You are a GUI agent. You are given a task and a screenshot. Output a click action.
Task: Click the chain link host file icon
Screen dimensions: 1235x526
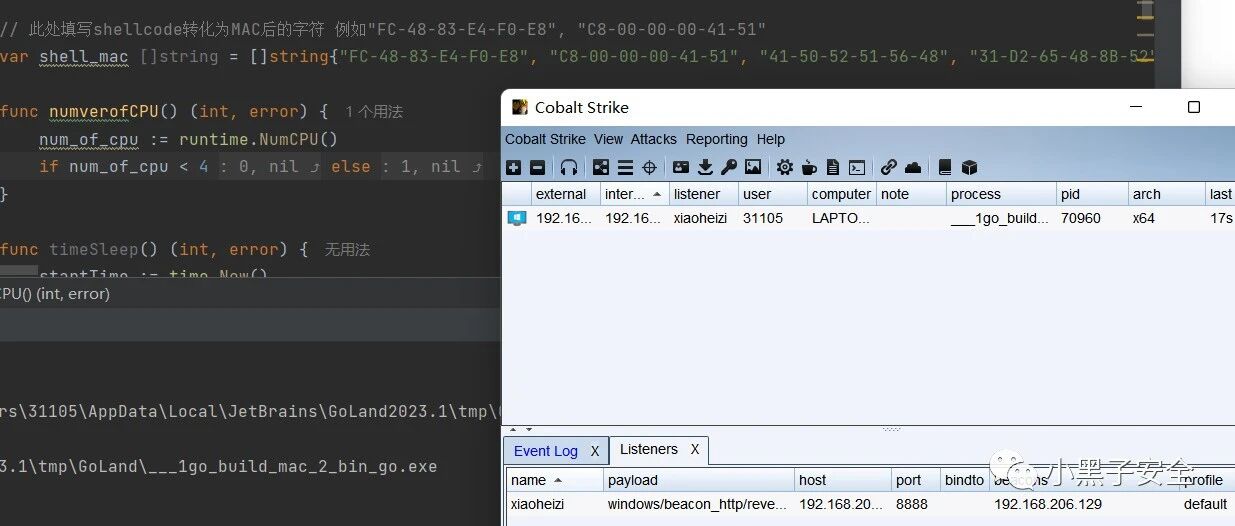pos(889,167)
